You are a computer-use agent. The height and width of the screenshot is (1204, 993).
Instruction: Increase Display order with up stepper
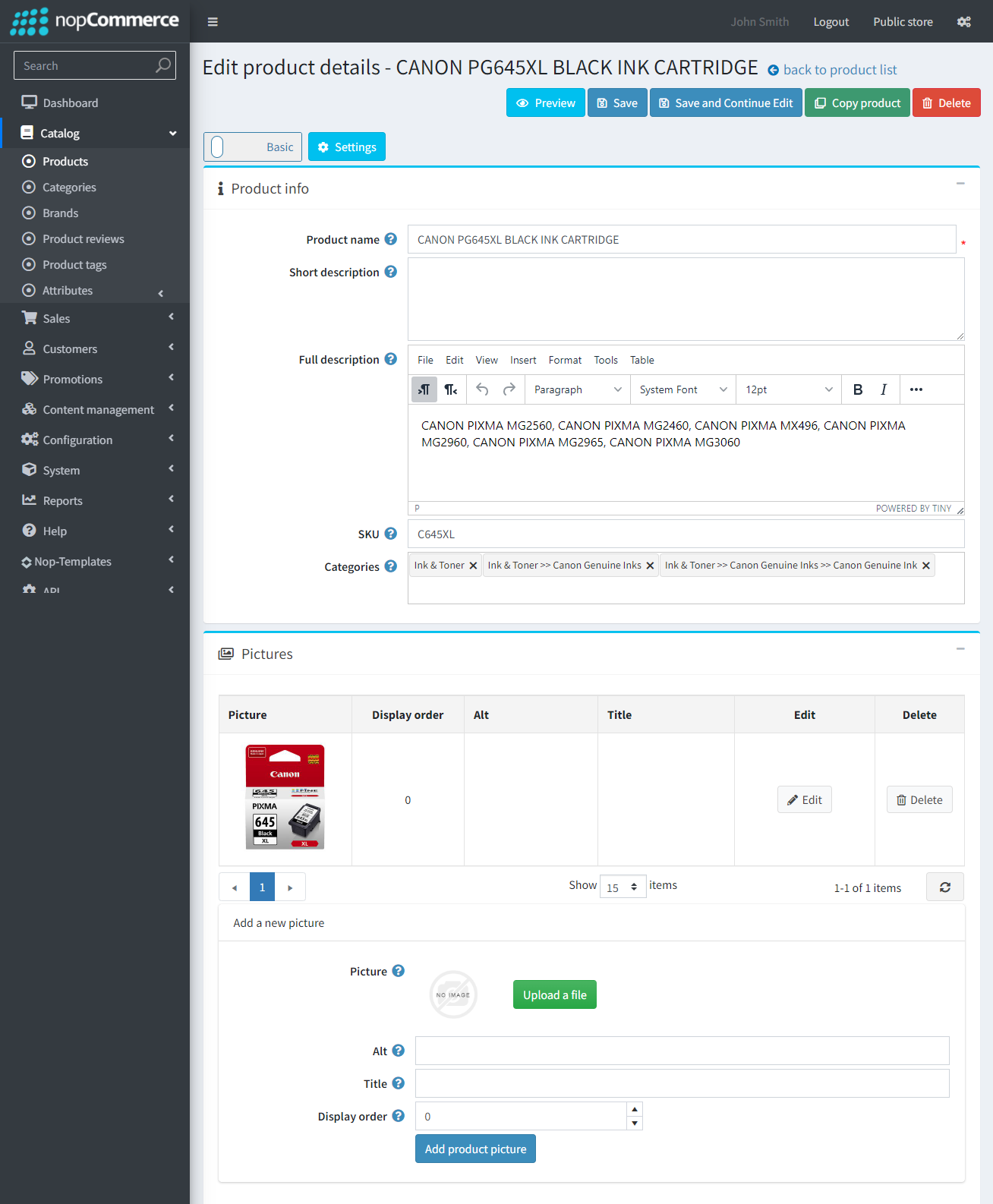click(x=635, y=1109)
